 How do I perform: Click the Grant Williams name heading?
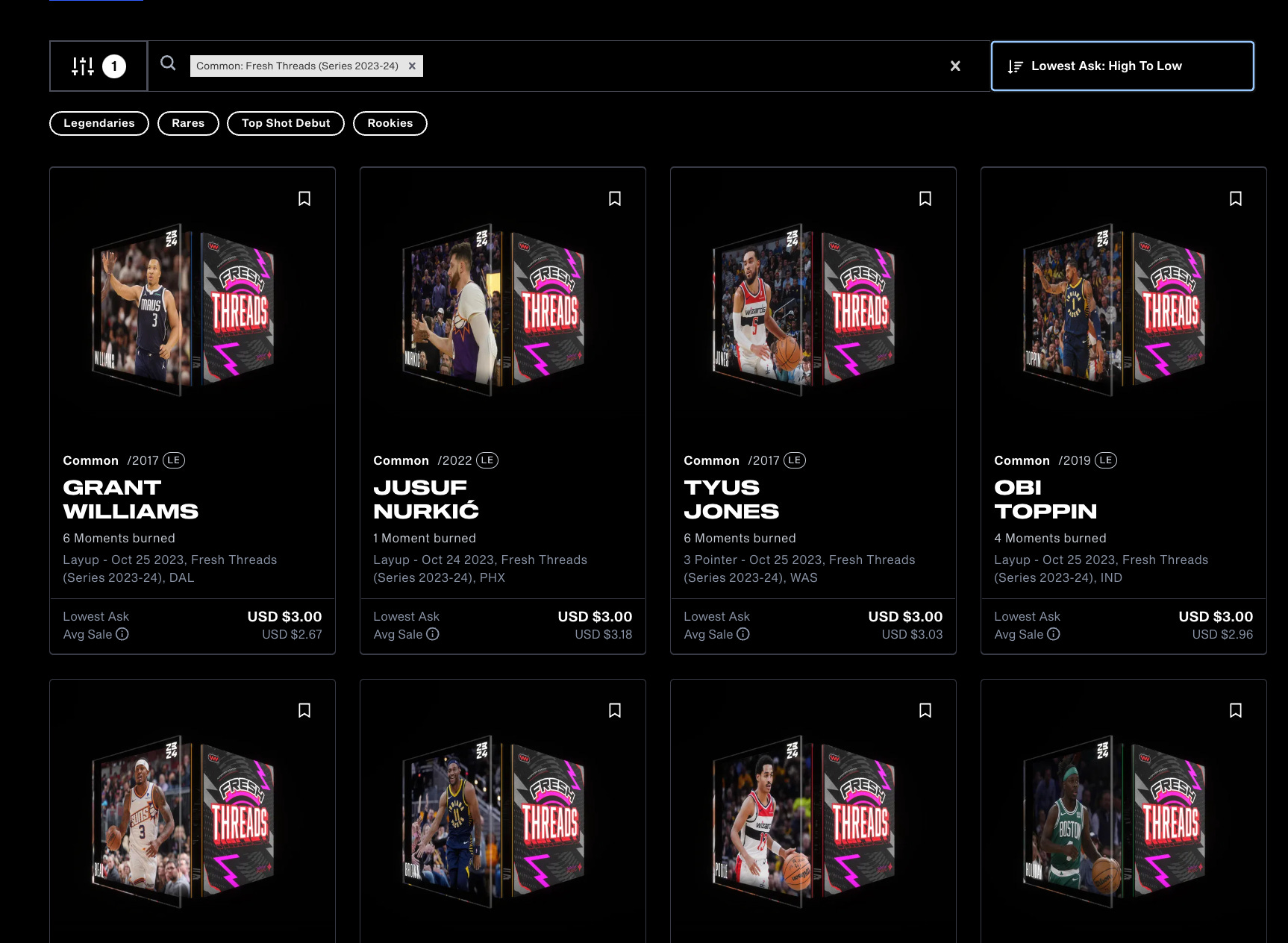(131, 499)
